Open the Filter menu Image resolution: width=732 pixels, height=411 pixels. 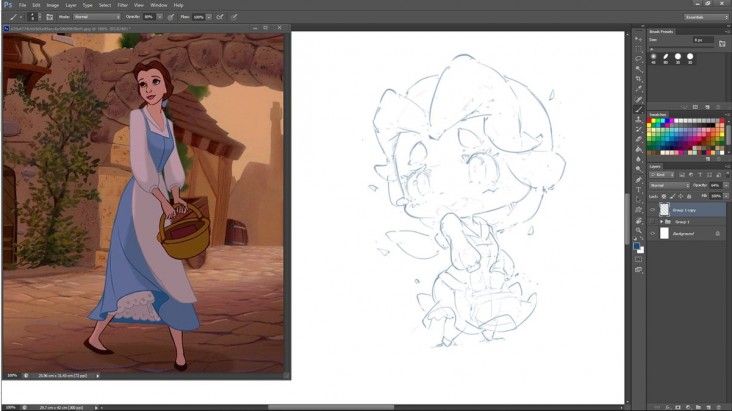coord(122,5)
